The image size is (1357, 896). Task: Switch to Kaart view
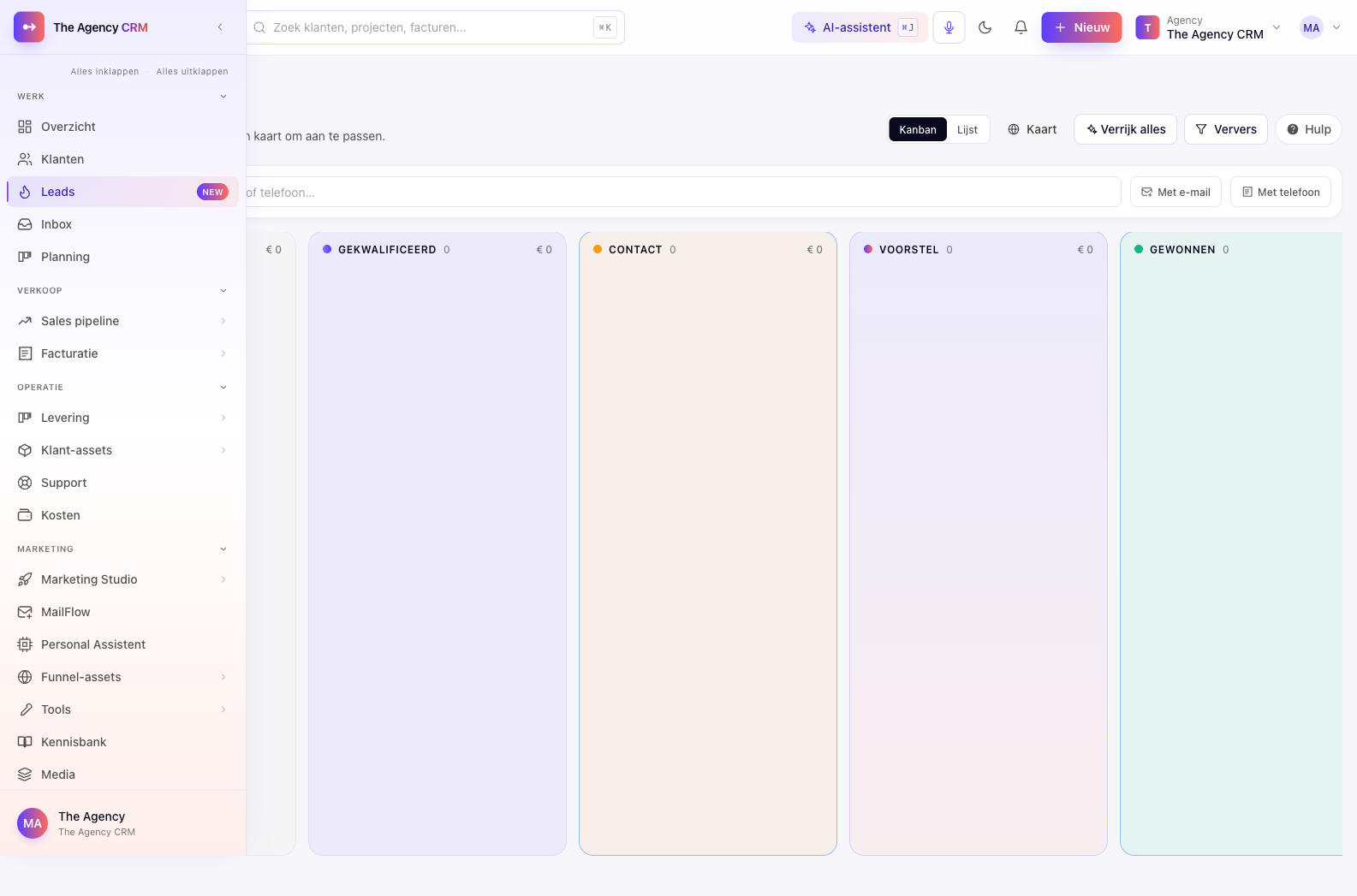[x=1032, y=129]
